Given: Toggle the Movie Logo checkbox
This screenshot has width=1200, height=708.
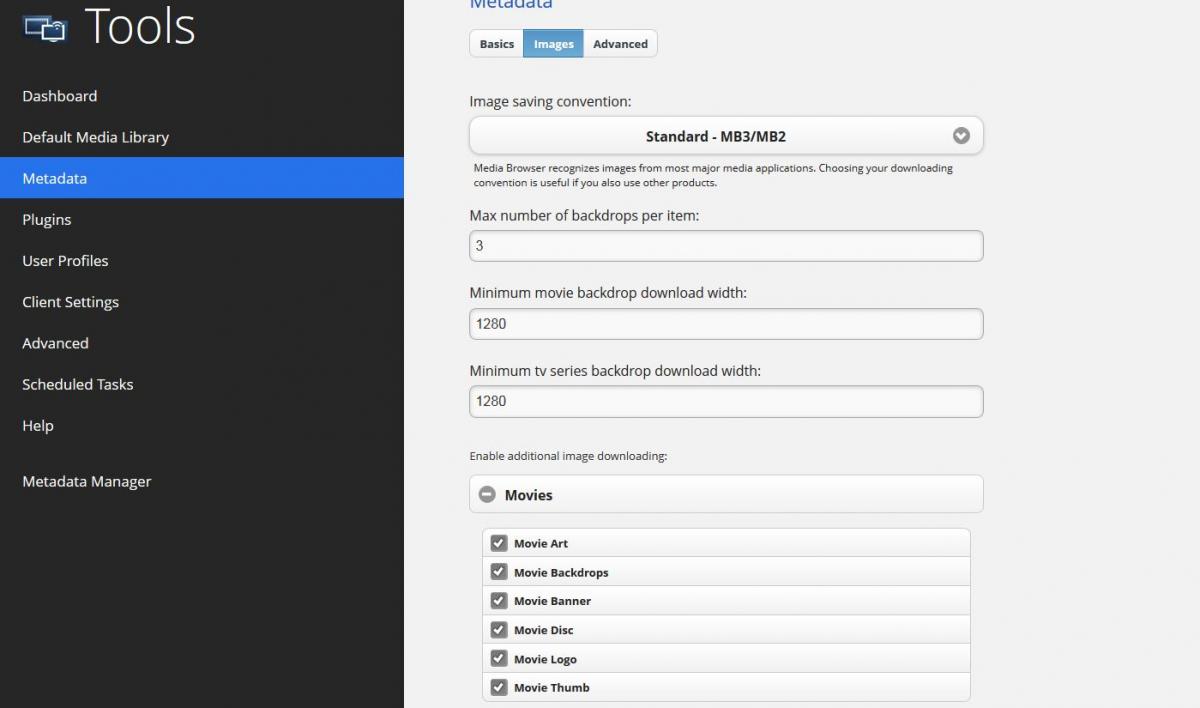Looking at the screenshot, I should pos(498,659).
